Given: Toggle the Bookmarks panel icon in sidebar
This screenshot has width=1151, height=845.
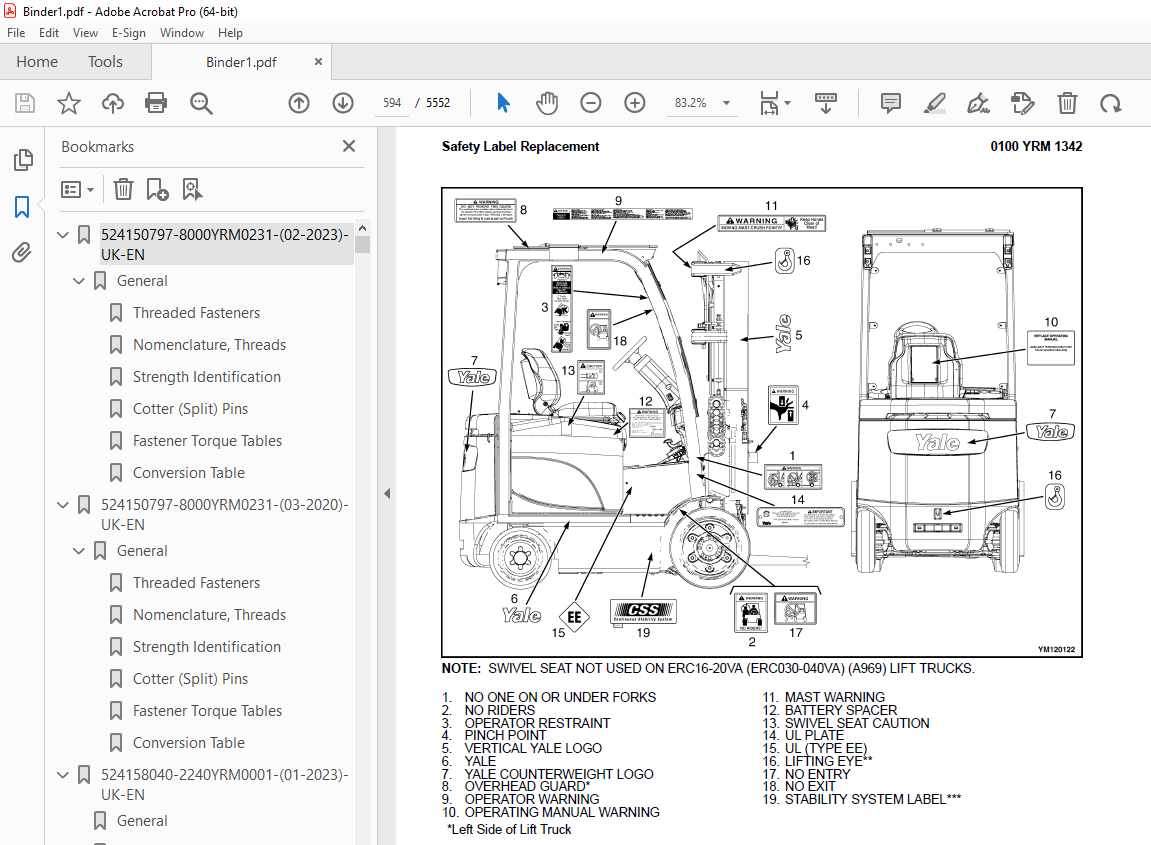Looking at the screenshot, I should (22, 207).
